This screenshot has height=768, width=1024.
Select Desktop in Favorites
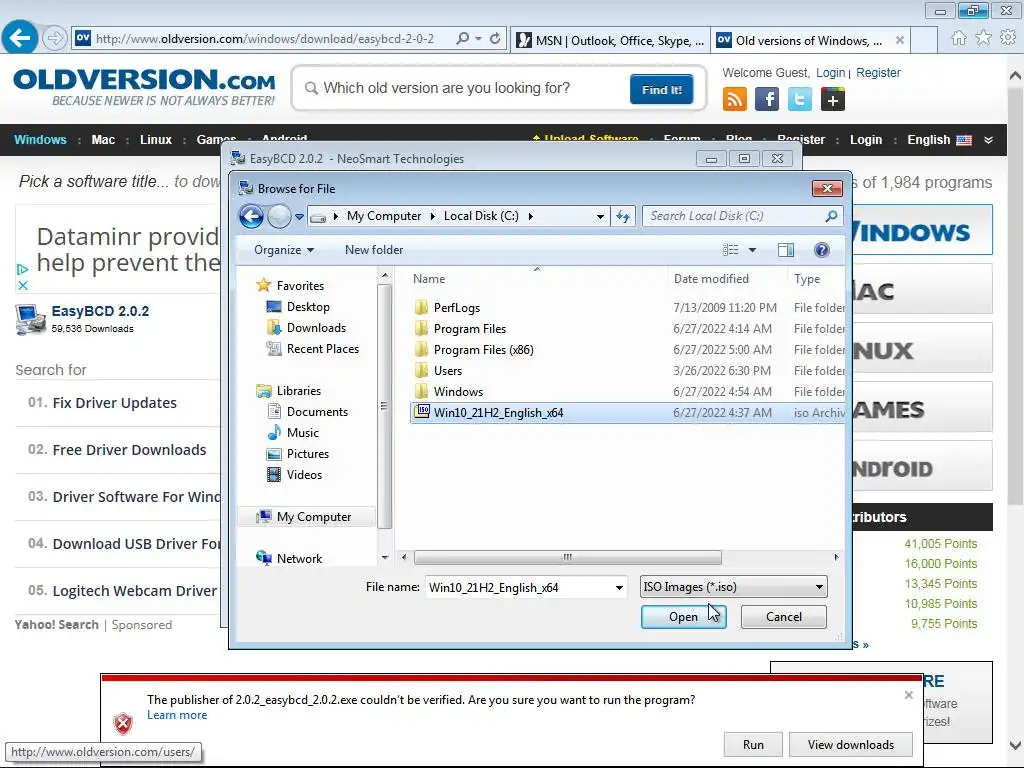click(x=308, y=306)
